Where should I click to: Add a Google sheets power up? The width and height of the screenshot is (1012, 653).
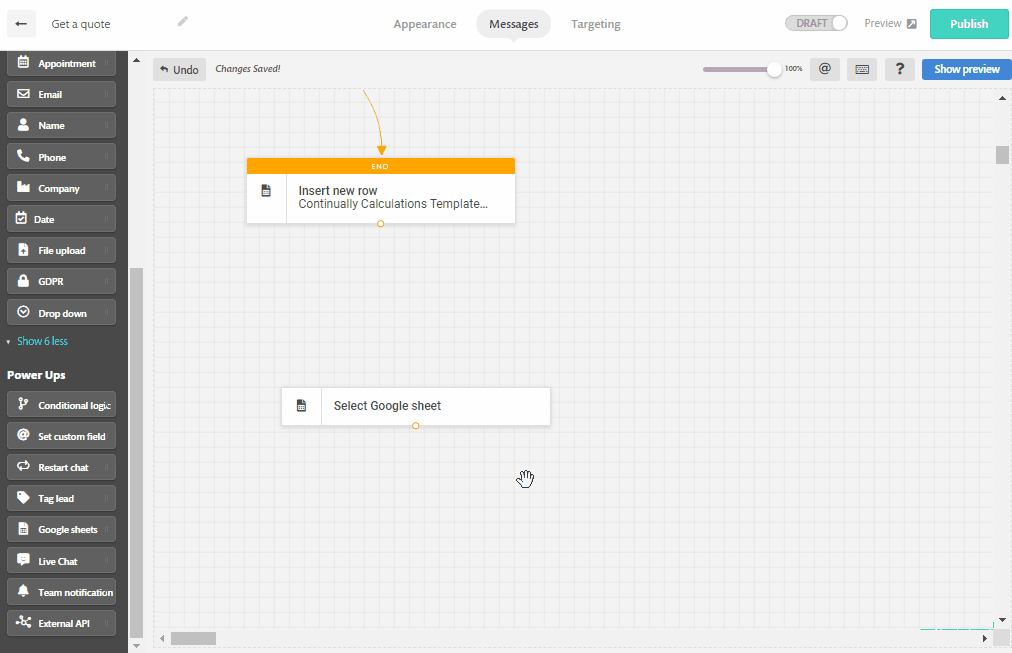tap(61, 529)
